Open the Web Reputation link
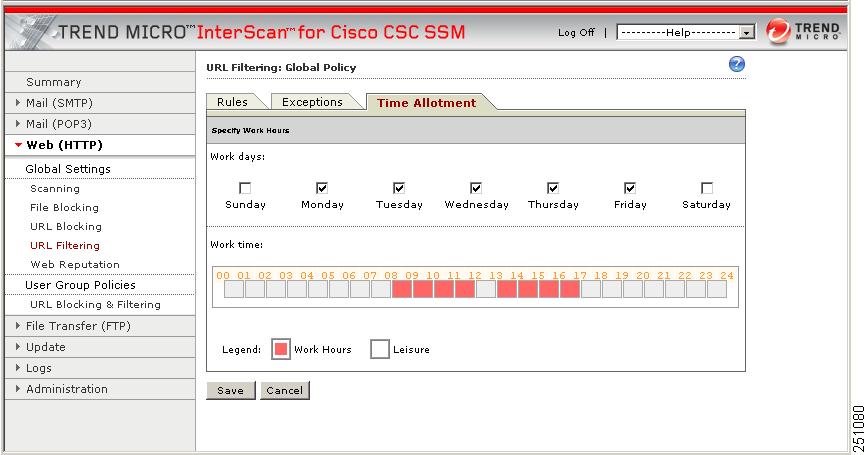 [75, 264]
